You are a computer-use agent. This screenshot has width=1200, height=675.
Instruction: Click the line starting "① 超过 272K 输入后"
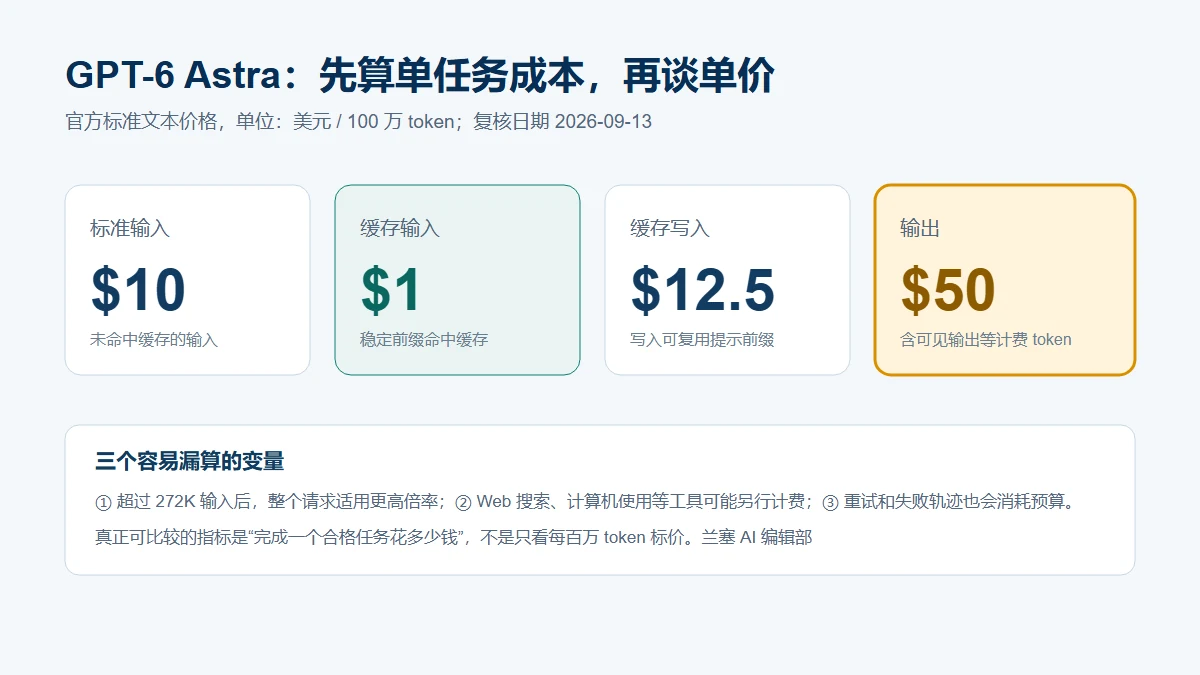(x=585, y=501)
